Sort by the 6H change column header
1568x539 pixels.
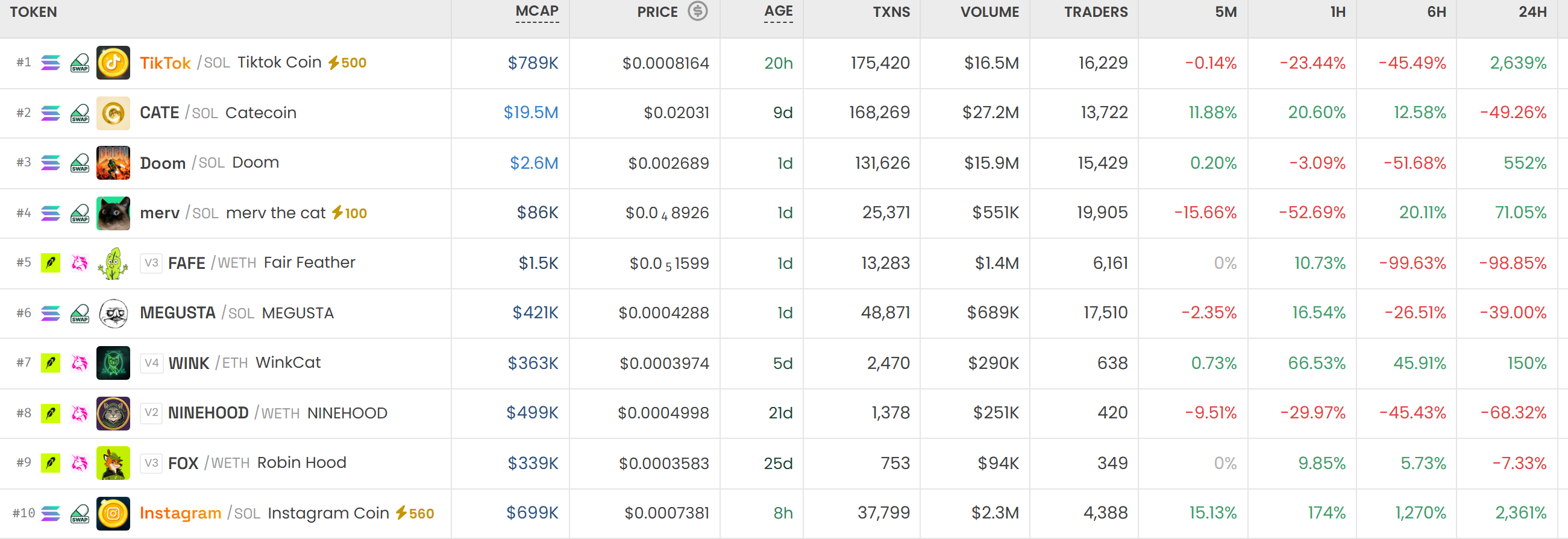pos(1437,12)
